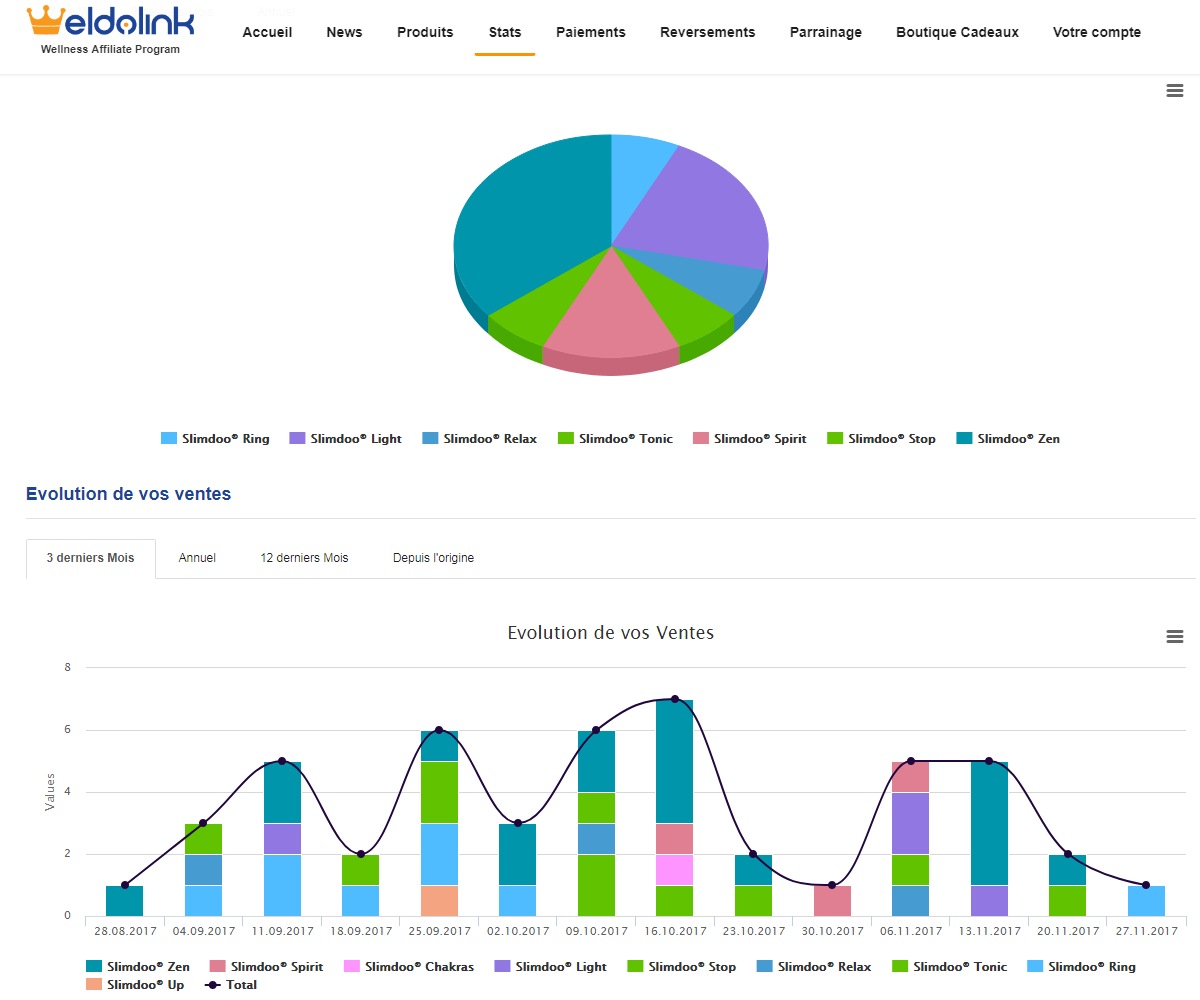Open the Evolution de vos Ventes chart menu icon
The width and height of the screenshot is (1200, 1000).
(1175, 637)
